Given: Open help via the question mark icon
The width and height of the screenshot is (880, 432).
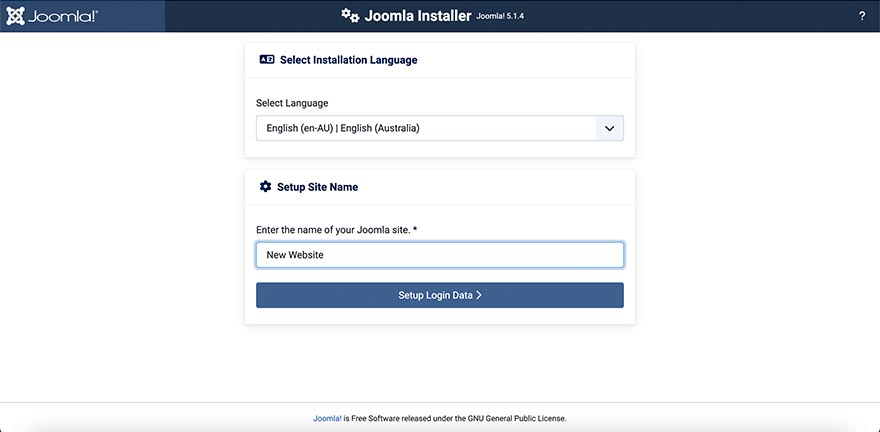Looking at the screenshot, I should [x=862, y=16].
